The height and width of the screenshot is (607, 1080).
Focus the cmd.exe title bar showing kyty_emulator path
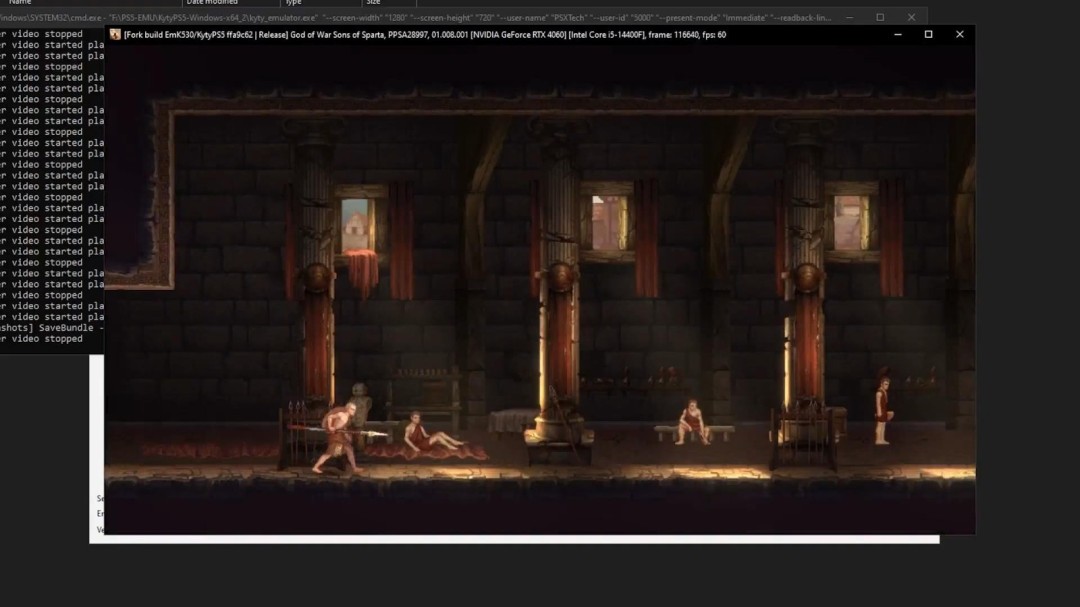click(415, 18)
